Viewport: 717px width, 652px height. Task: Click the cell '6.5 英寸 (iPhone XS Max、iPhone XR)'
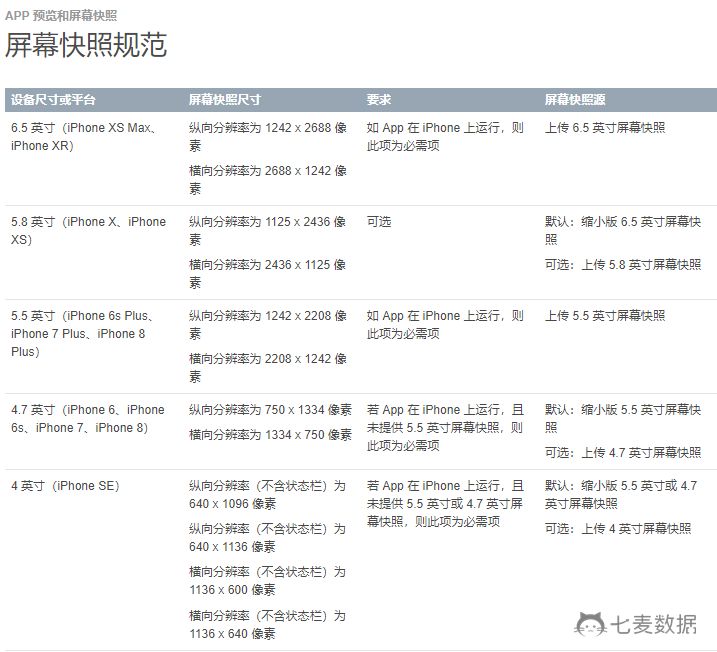click(x=83, y=137)
